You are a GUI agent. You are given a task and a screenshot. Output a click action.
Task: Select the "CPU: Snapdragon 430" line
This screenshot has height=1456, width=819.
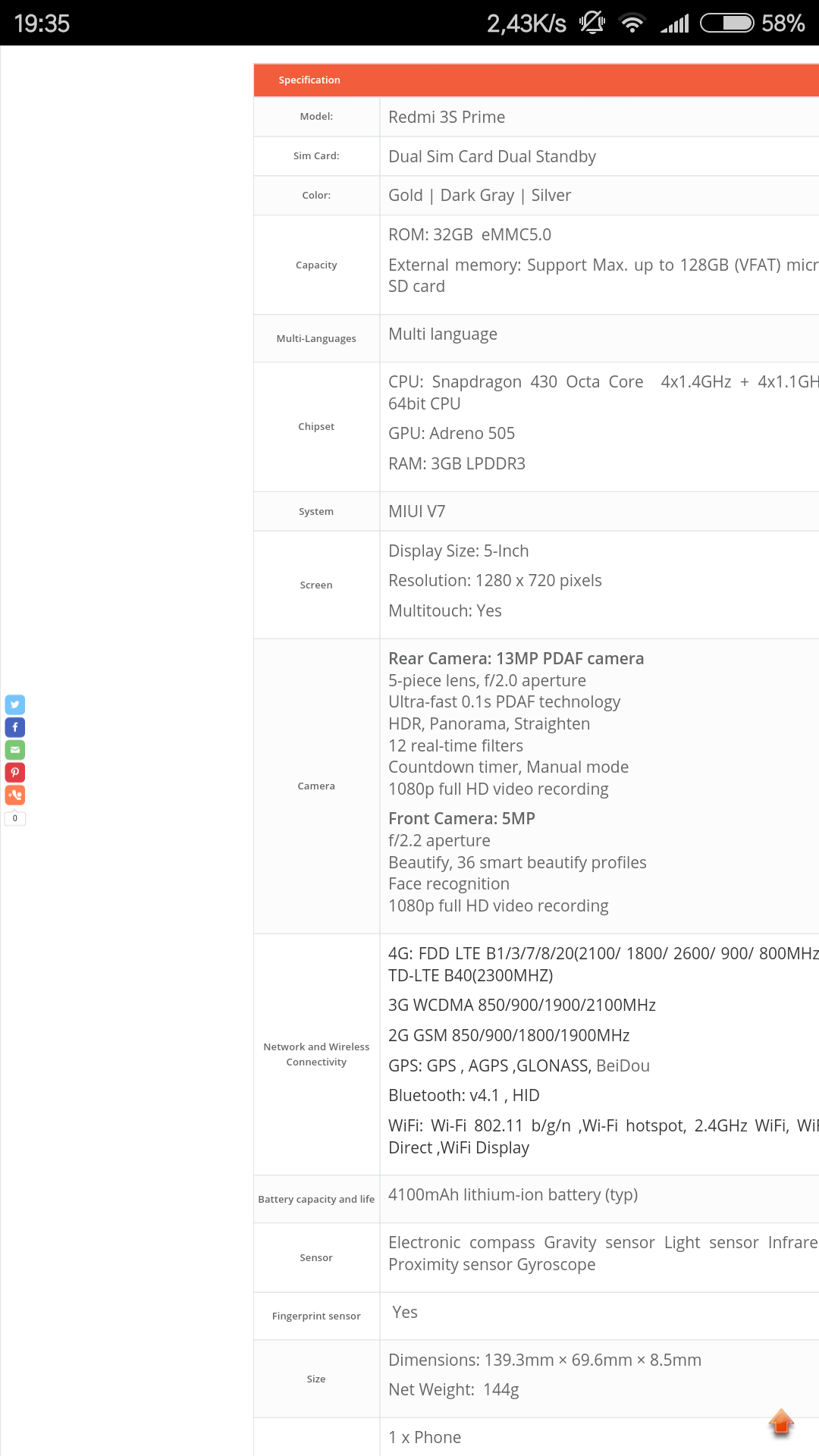point(604,392)
